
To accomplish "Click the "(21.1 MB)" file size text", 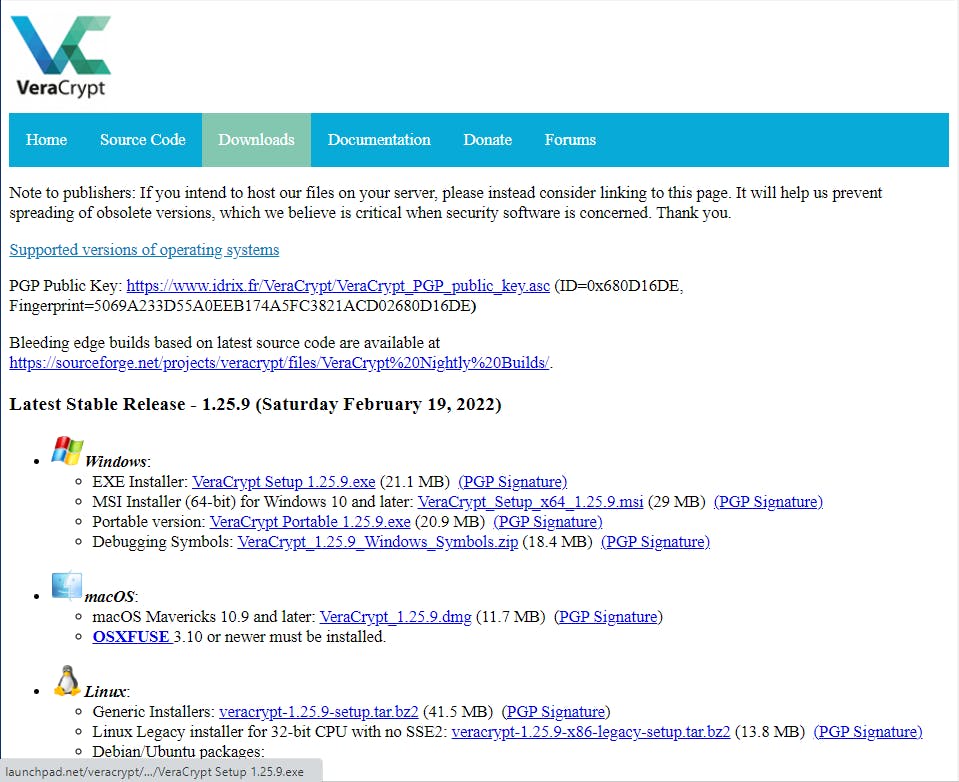I will [415, 482].
